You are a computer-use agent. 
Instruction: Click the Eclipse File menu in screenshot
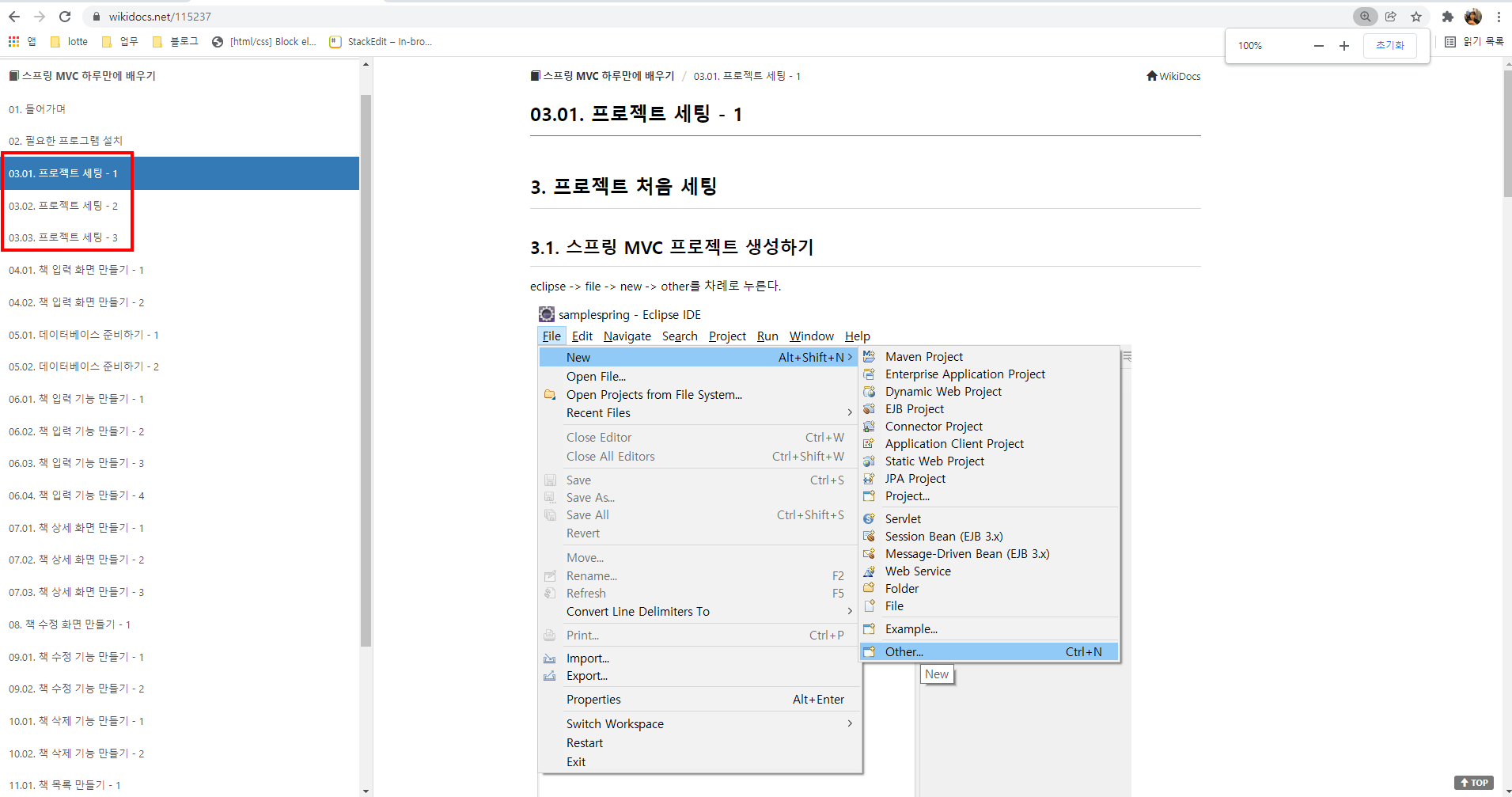pyautogui.click(x=551, y=336)
